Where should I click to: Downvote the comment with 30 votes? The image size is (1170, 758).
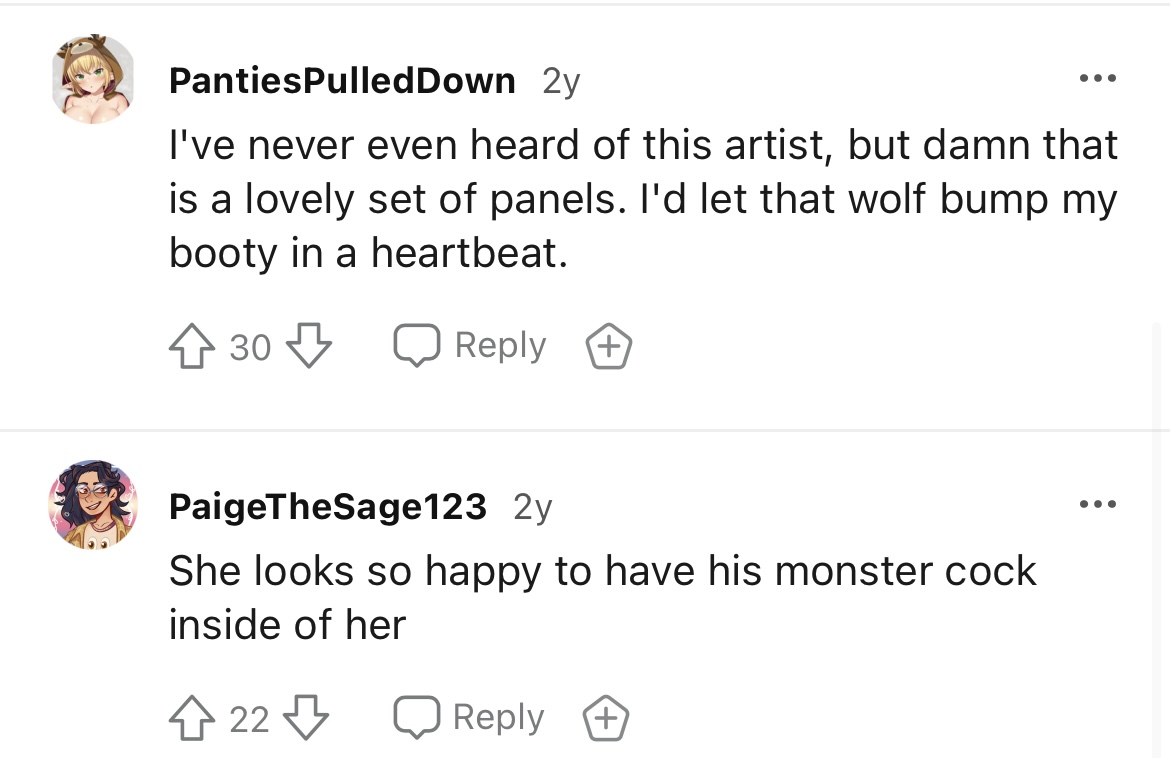click(310, 346)
